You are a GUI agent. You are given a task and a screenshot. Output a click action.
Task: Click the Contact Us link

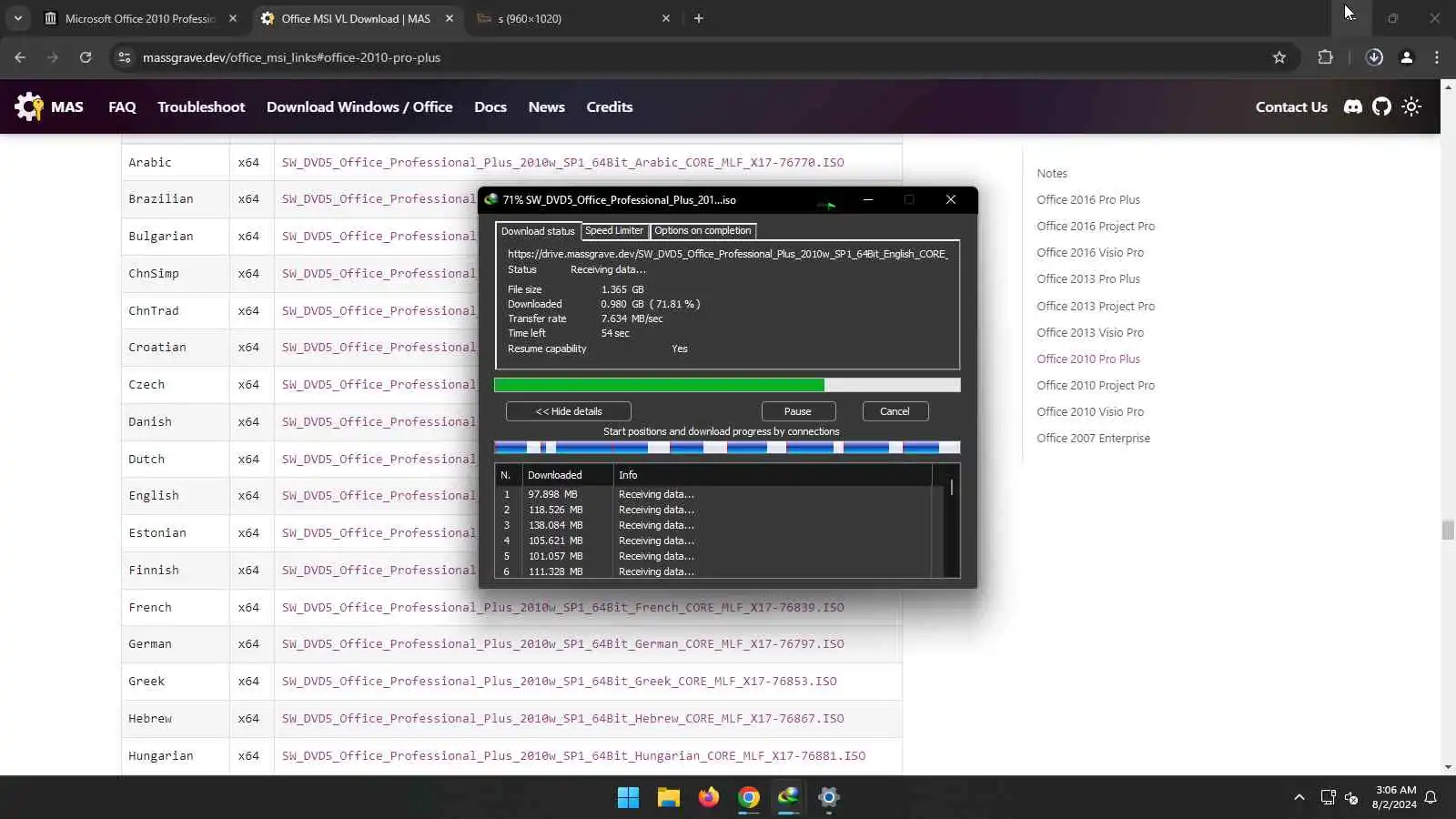point(1291,106)
